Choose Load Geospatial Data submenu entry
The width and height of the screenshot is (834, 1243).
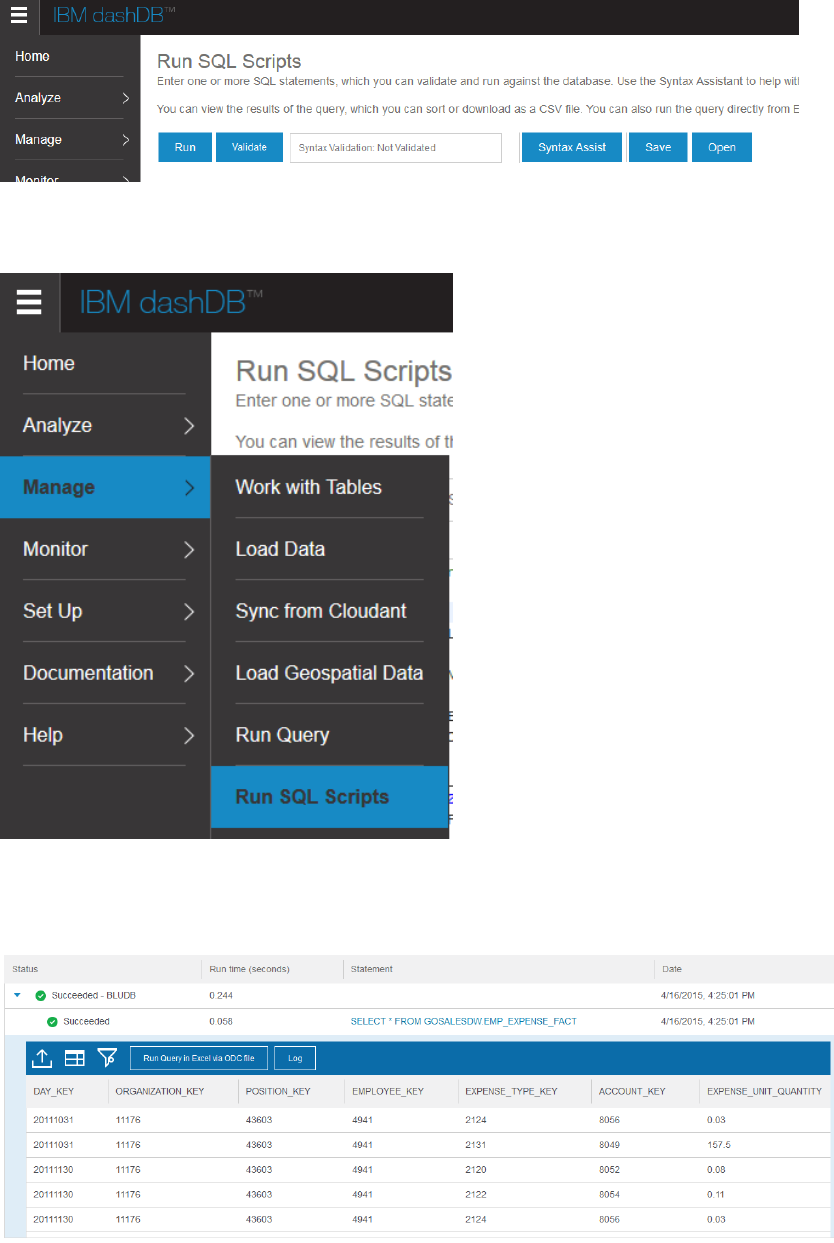coord(329,673)
